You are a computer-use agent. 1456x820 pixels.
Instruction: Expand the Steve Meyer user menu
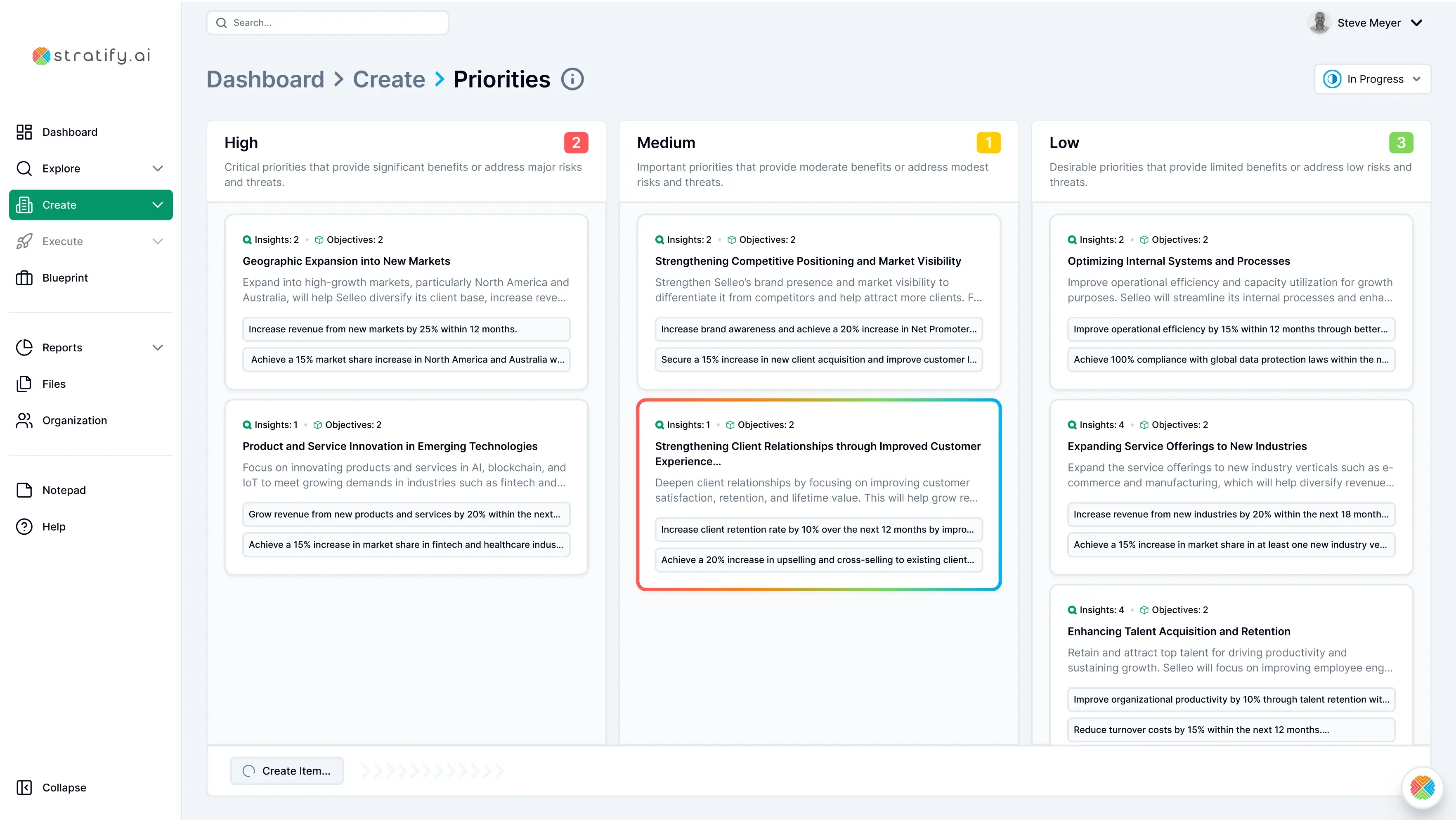(1416, 23)
